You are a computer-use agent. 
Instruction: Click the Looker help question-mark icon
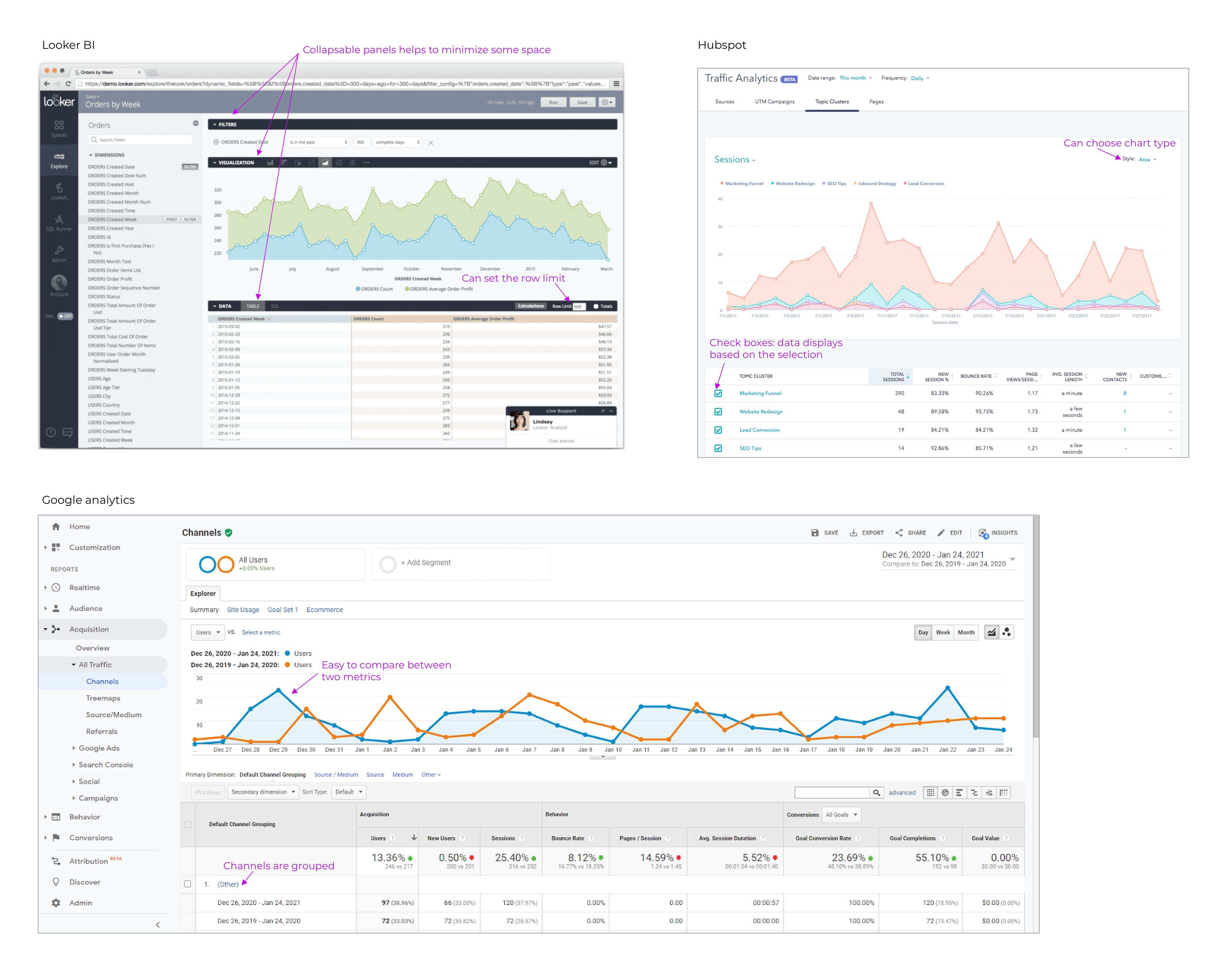(50, 433)
